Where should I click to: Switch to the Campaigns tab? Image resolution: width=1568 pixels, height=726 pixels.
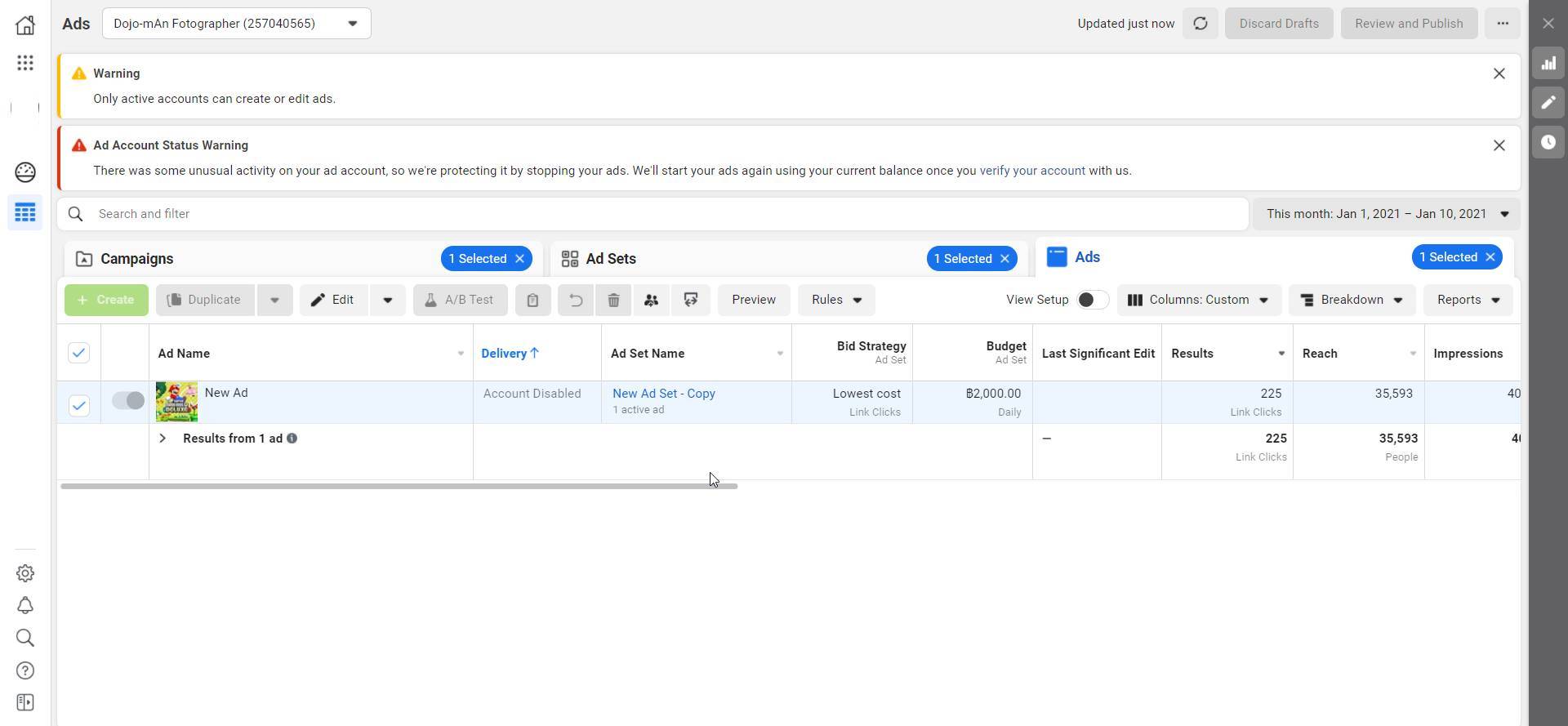coord(137,259)
